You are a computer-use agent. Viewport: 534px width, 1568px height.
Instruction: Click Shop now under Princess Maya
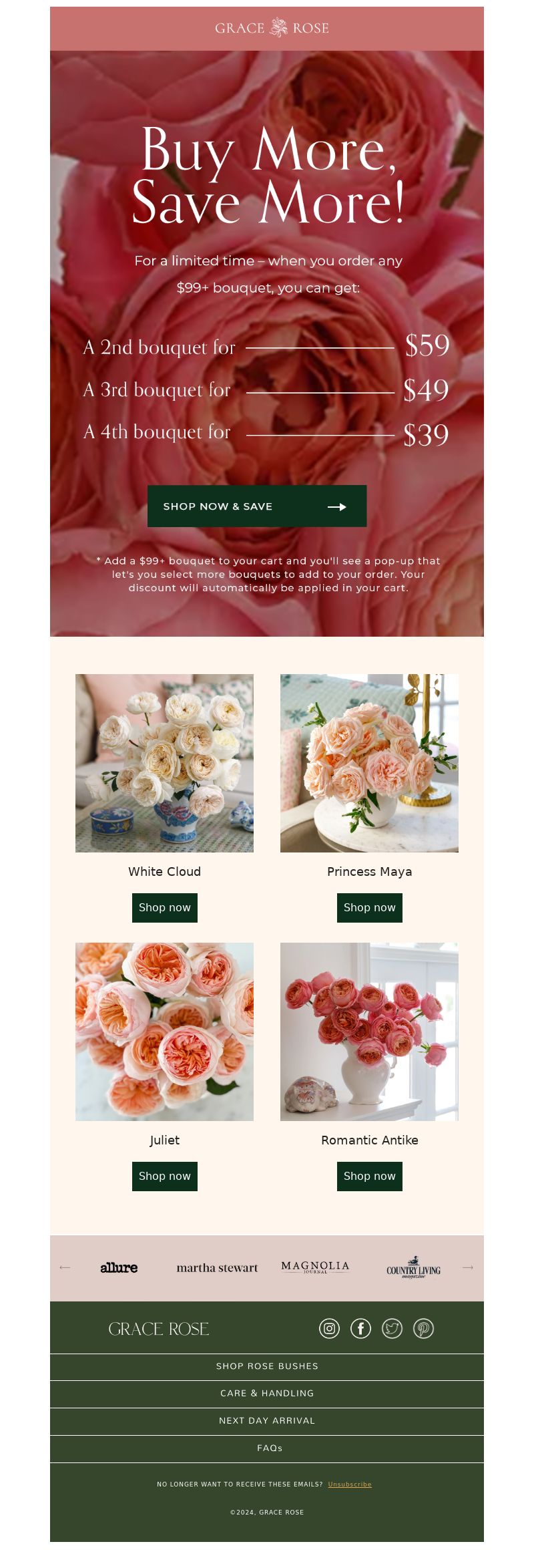click(370, 907)
